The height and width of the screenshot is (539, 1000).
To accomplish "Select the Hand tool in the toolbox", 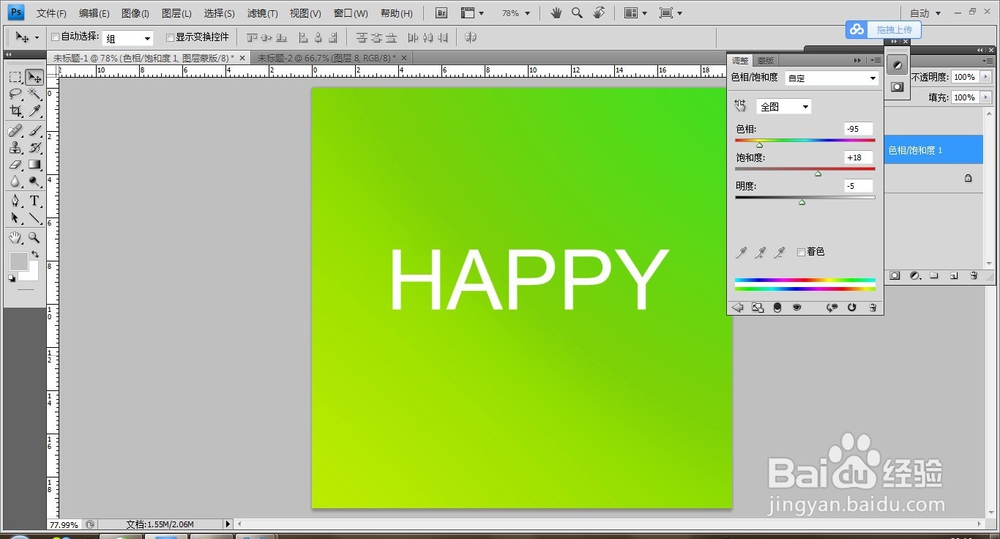I will pyautogui.click(x=15, y=238).
